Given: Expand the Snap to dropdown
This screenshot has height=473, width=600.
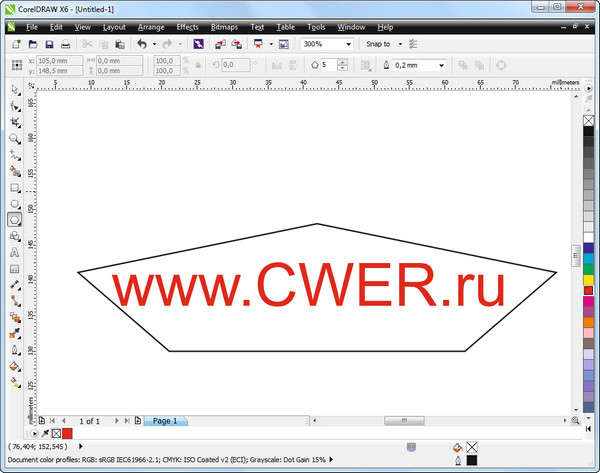Looking at the screenshot, I should point(400,45).
